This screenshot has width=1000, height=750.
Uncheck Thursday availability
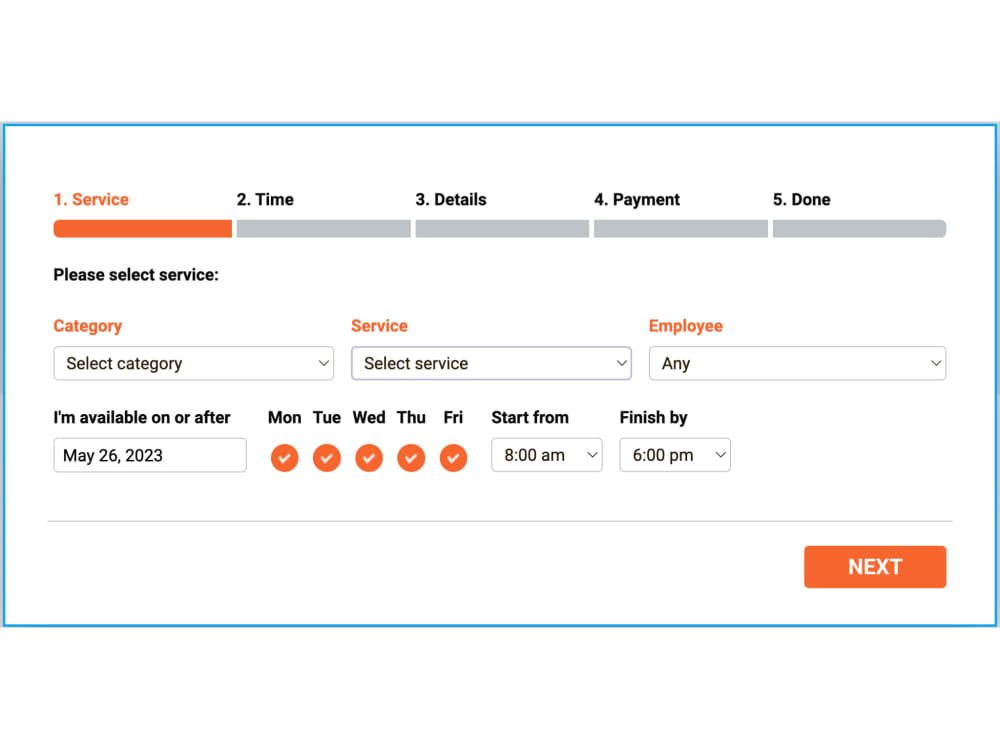click(411, 458)
